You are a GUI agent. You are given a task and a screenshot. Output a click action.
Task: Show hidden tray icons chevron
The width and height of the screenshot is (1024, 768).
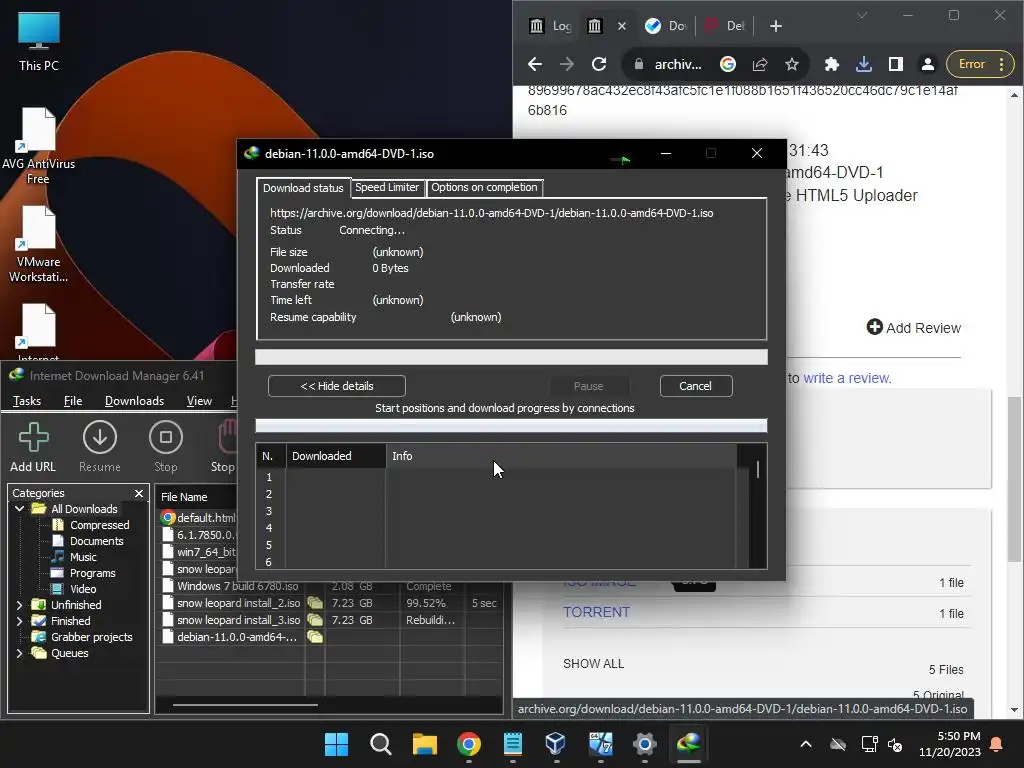click(806, 744)
